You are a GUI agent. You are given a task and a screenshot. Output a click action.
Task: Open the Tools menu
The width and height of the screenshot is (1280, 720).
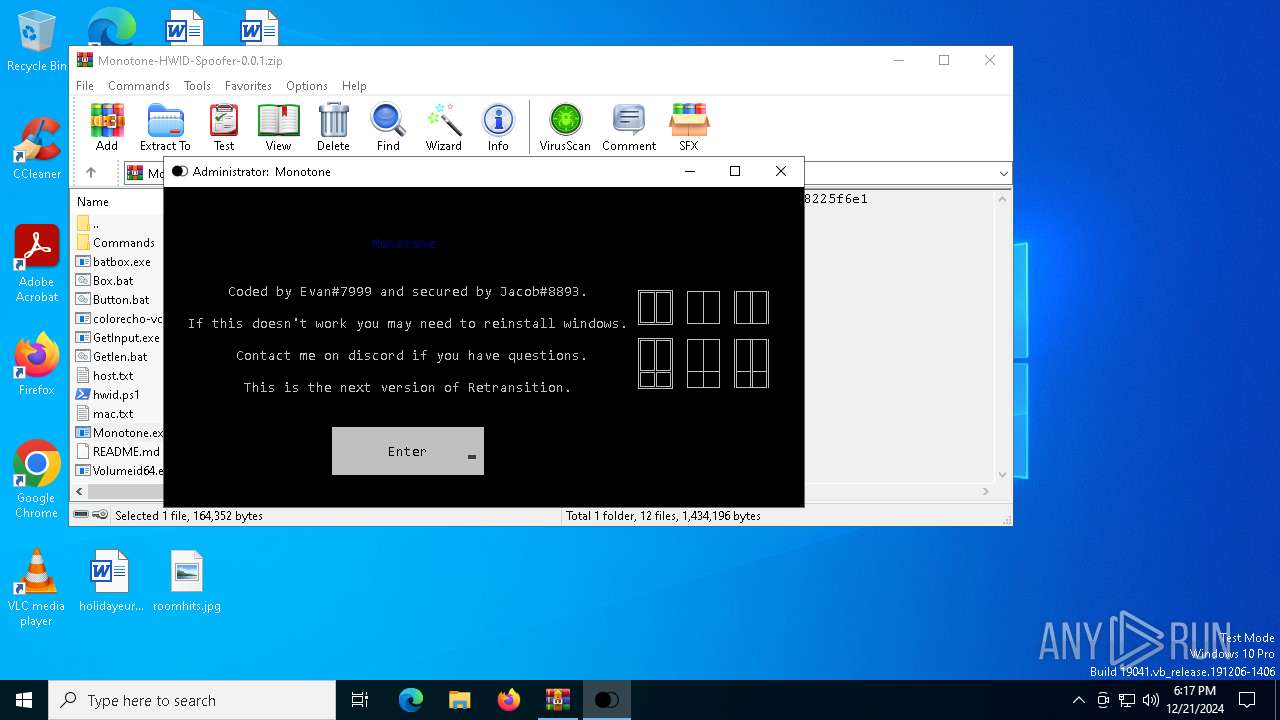pos(197,86)
